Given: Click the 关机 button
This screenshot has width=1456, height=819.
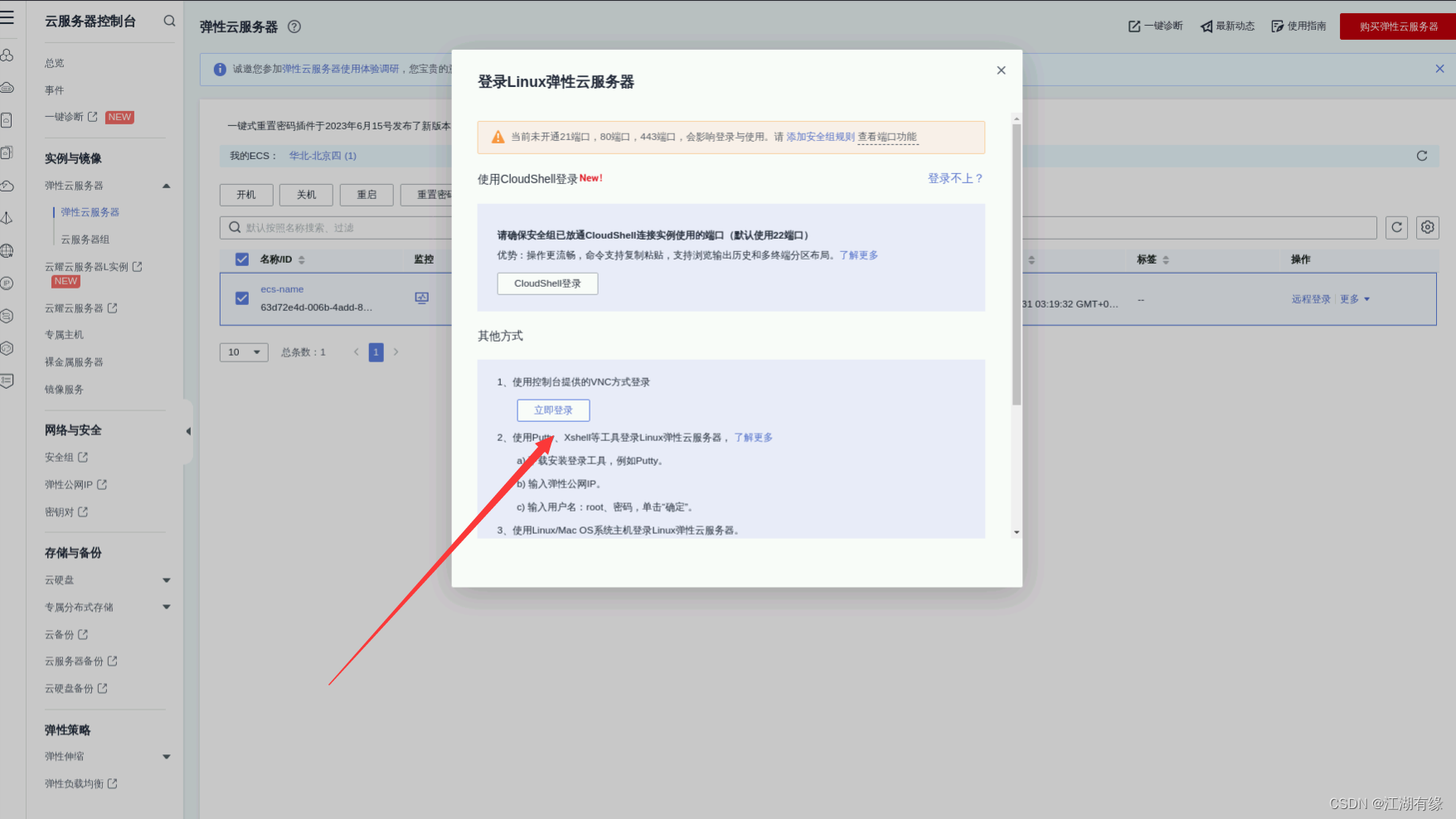Looking at the screenshot, I should tap(307, 195).
